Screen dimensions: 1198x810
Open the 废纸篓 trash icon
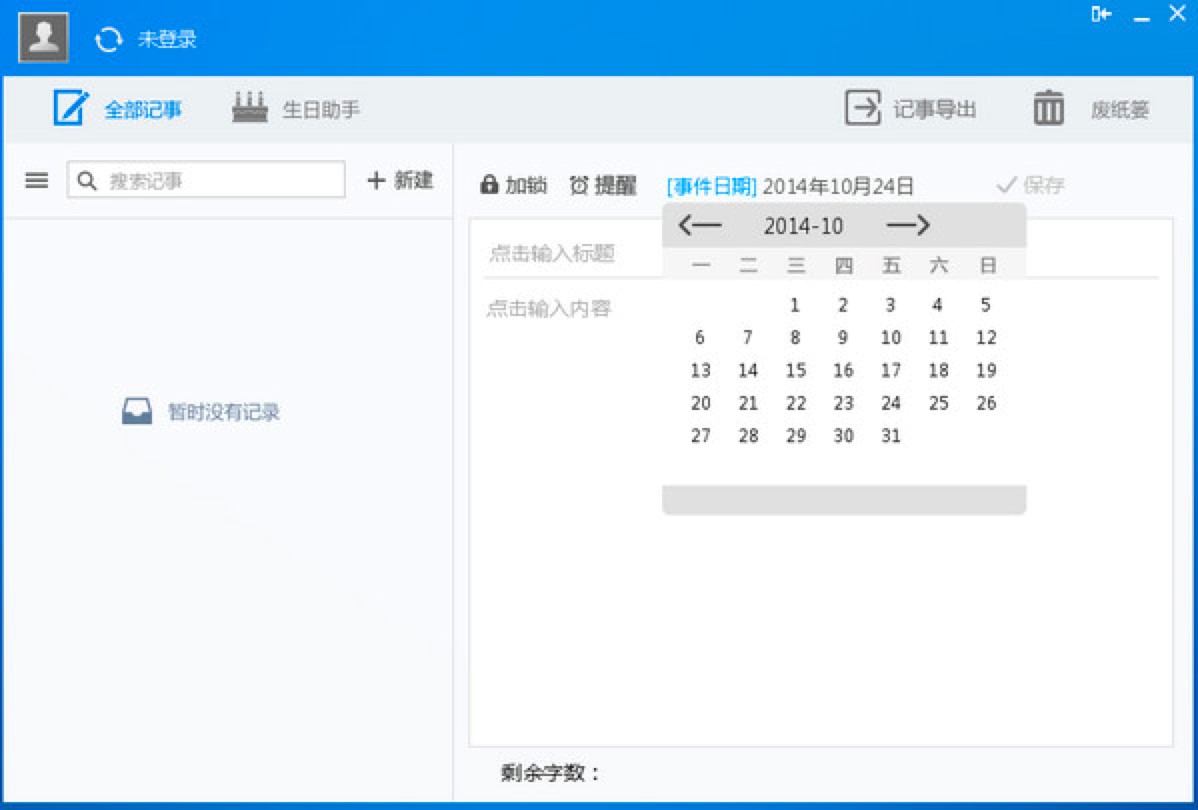pos(1047,107)
